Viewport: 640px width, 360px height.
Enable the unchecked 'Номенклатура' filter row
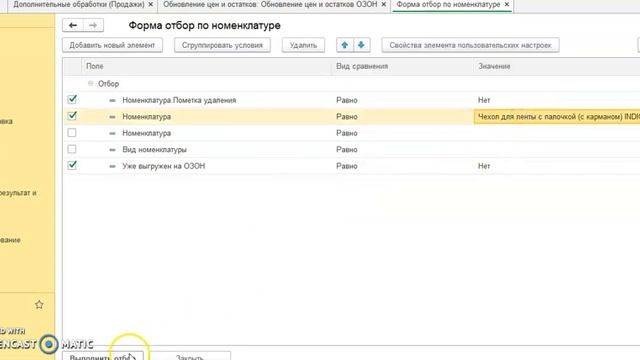72,133
